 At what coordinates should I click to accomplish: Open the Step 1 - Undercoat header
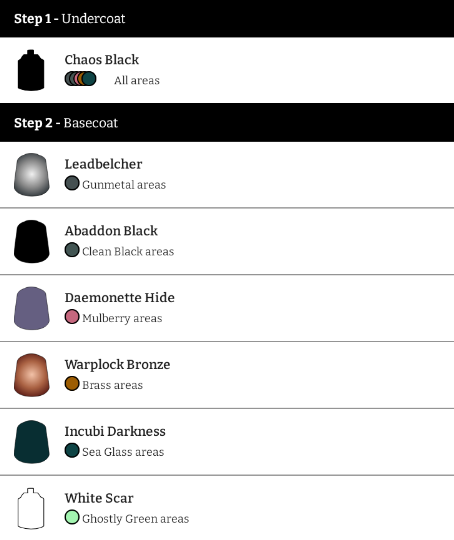[227, 19]
